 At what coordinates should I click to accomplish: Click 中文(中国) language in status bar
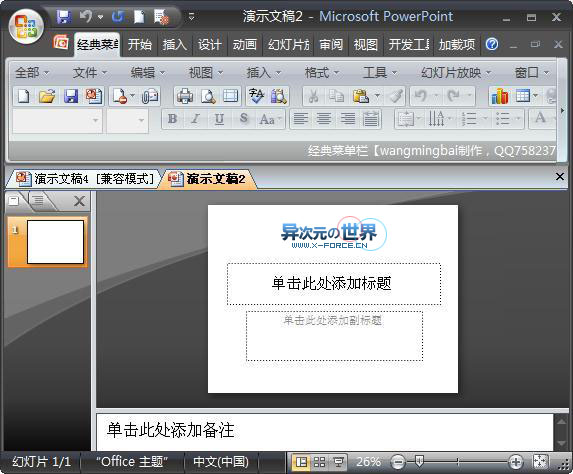221,462
